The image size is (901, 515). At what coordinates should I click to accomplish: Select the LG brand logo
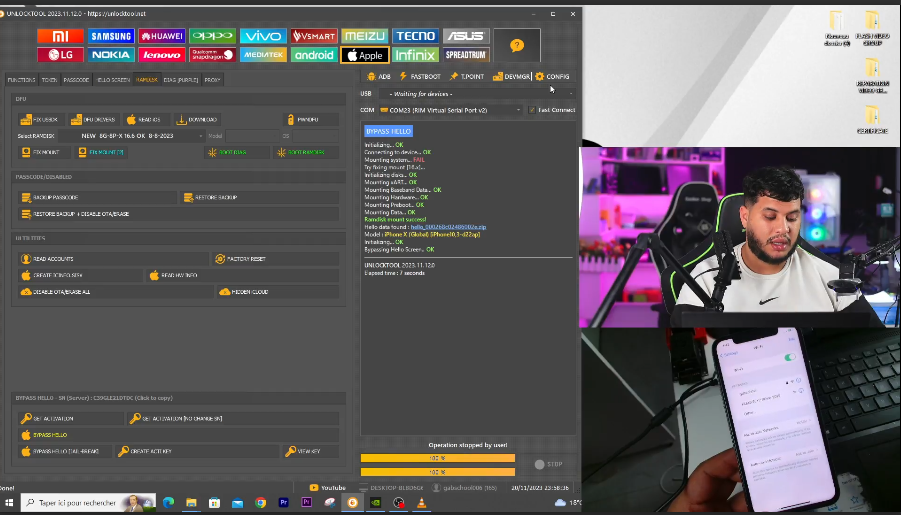(x=60, y=55)
